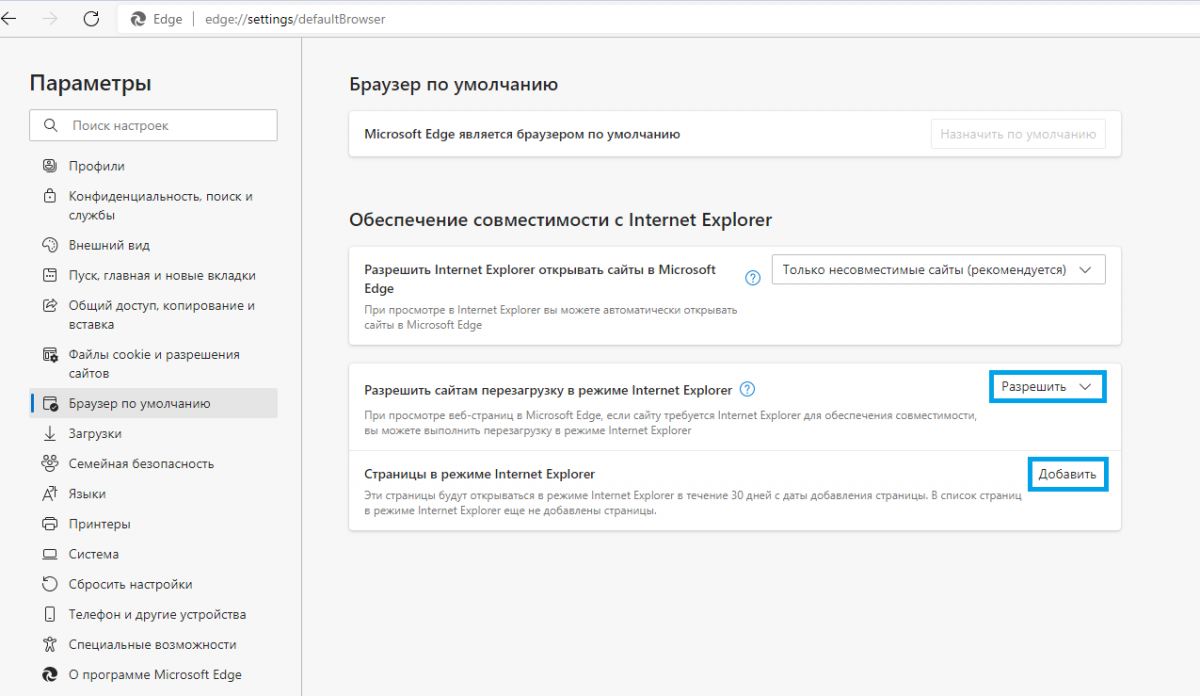
Task: Click heading Обеспечение совместимости с Internet Explorer
Action: pyautogui.click(x=561, y=220)
